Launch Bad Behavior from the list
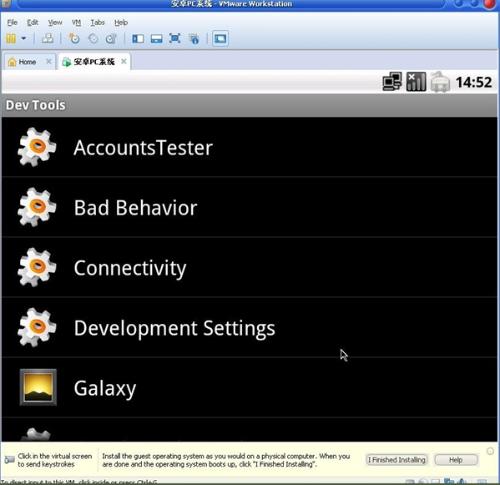The image size is (500, 485). point(249,207)
